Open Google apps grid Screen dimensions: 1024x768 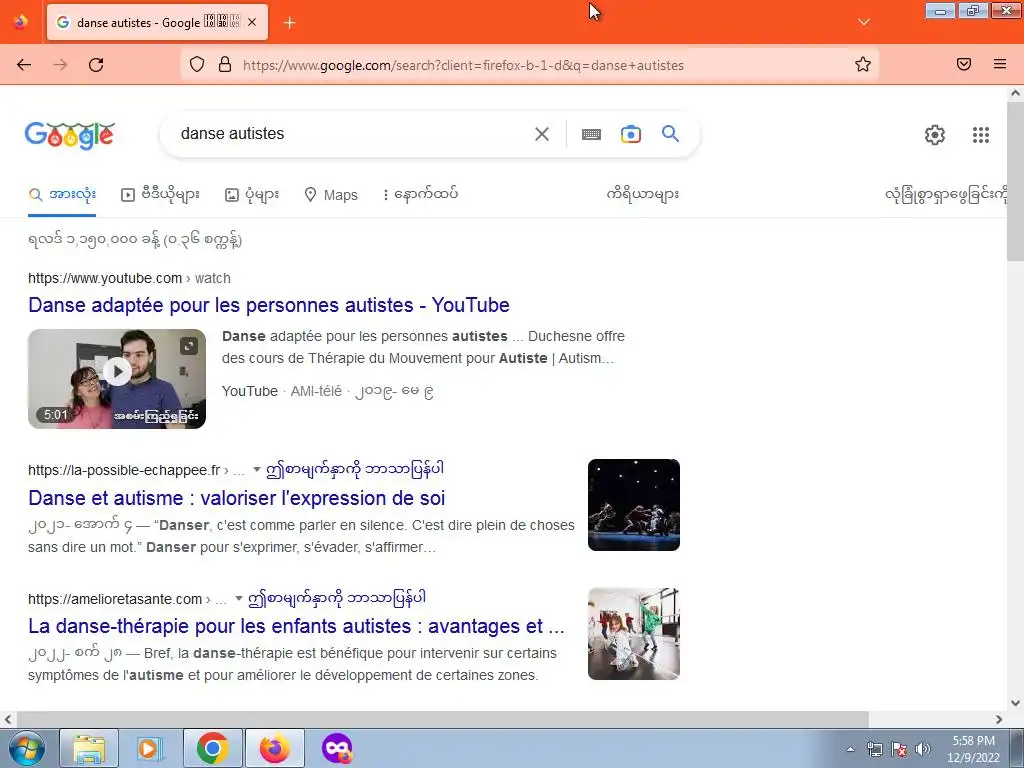click(981, 135)
